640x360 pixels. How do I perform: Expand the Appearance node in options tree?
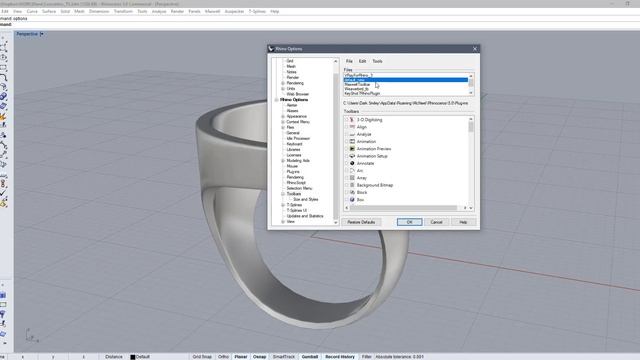283,116
